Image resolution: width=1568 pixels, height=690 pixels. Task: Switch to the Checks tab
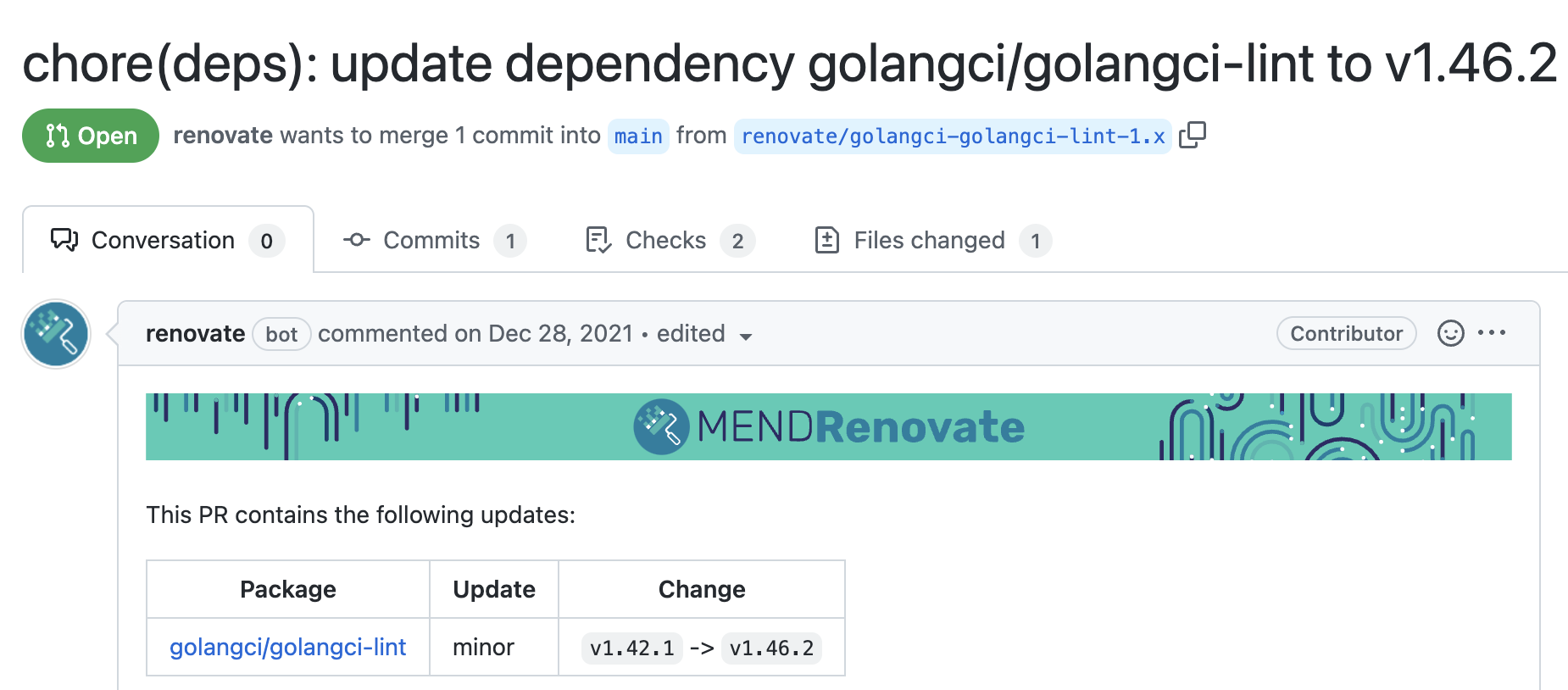(665, 240)
